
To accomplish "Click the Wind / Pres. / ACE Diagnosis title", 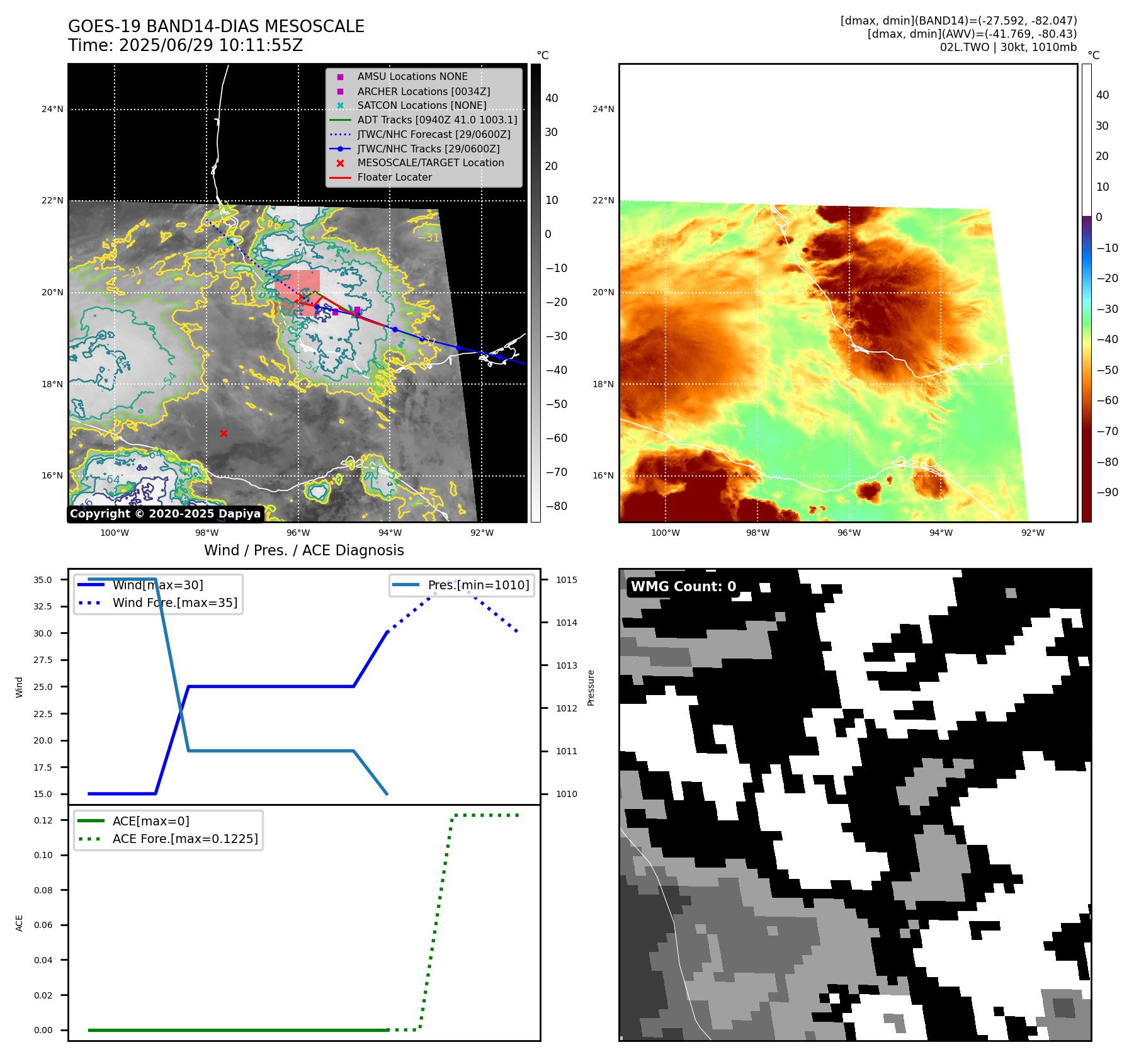I will click(x=304, y=550).
